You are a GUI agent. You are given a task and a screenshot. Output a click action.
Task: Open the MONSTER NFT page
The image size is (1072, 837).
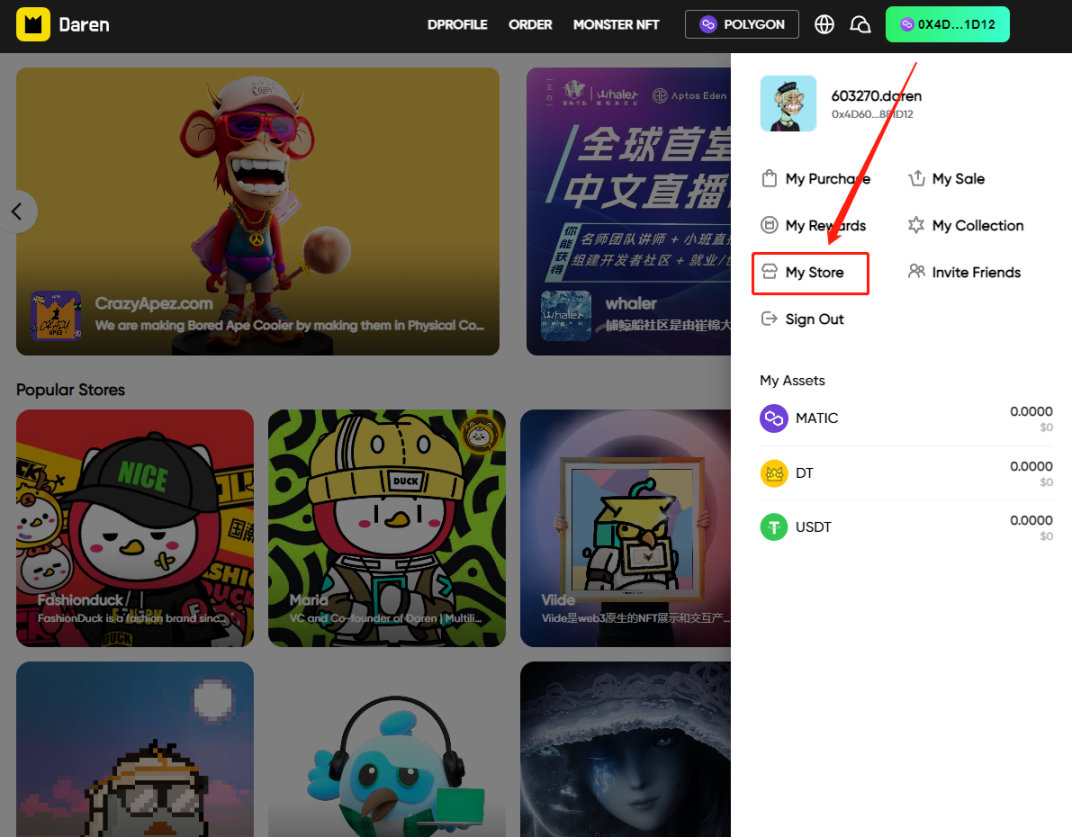(616, 24)
